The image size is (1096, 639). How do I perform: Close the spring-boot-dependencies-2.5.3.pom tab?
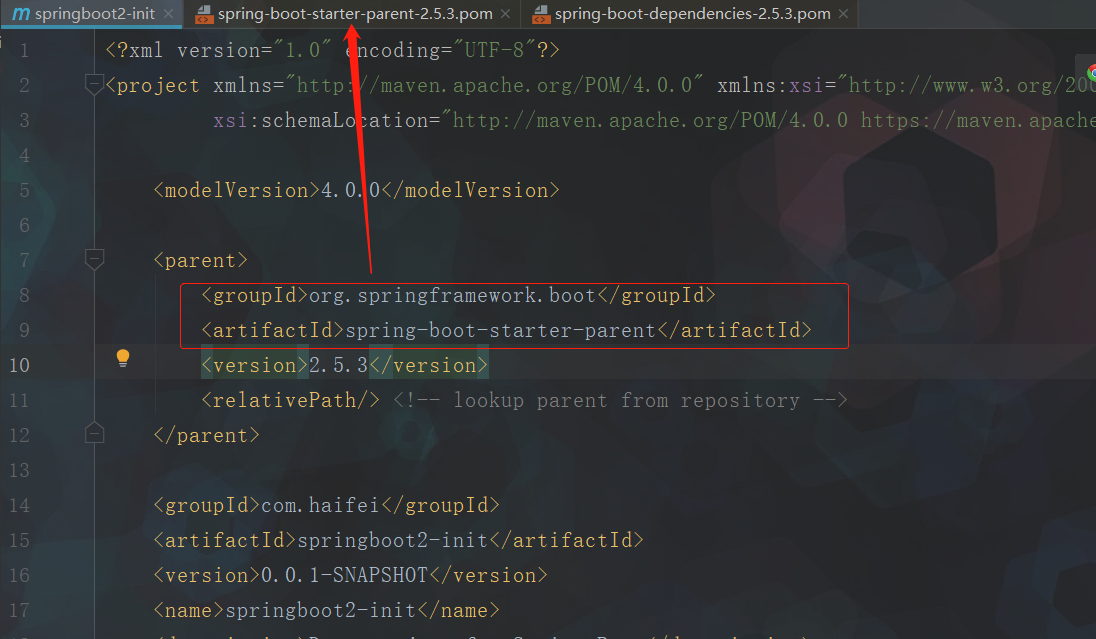point(844,14)
